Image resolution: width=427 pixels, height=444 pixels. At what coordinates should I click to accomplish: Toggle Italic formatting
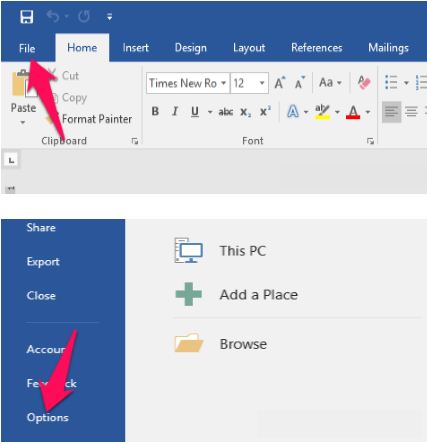coord(175,111)
